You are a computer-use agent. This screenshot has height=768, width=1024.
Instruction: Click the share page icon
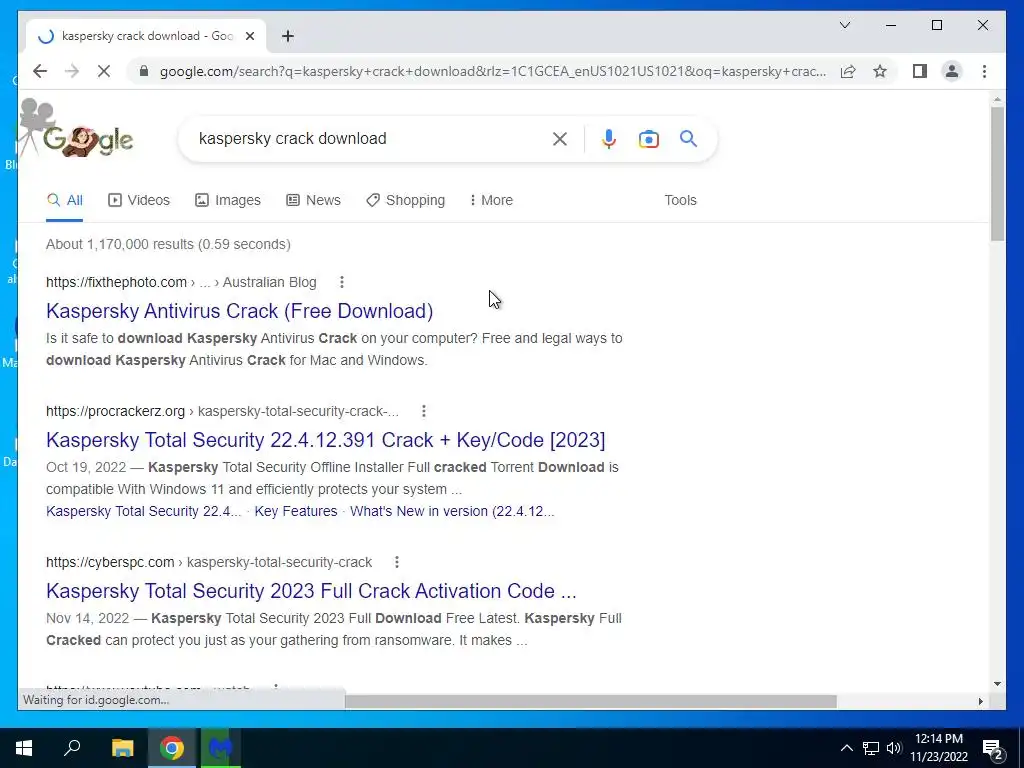(x=848, y=71)
